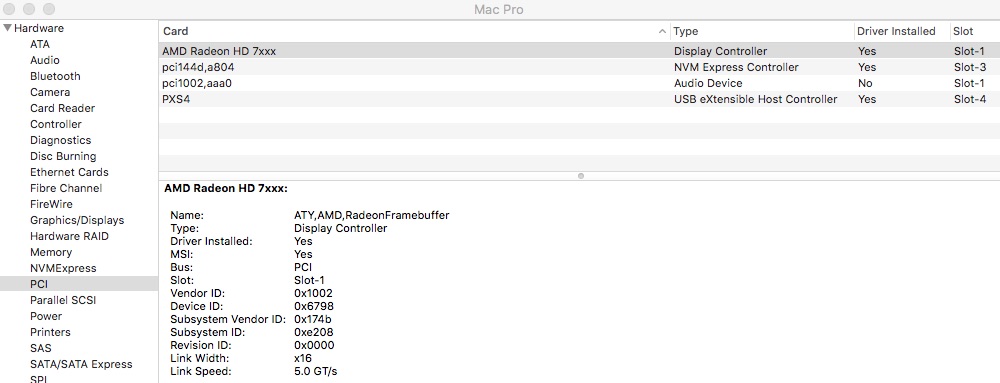The width and height of the screenshot is (1000, 383).
Task: Select the AMD Radeon HD 7xxx row
Action: 579,51
